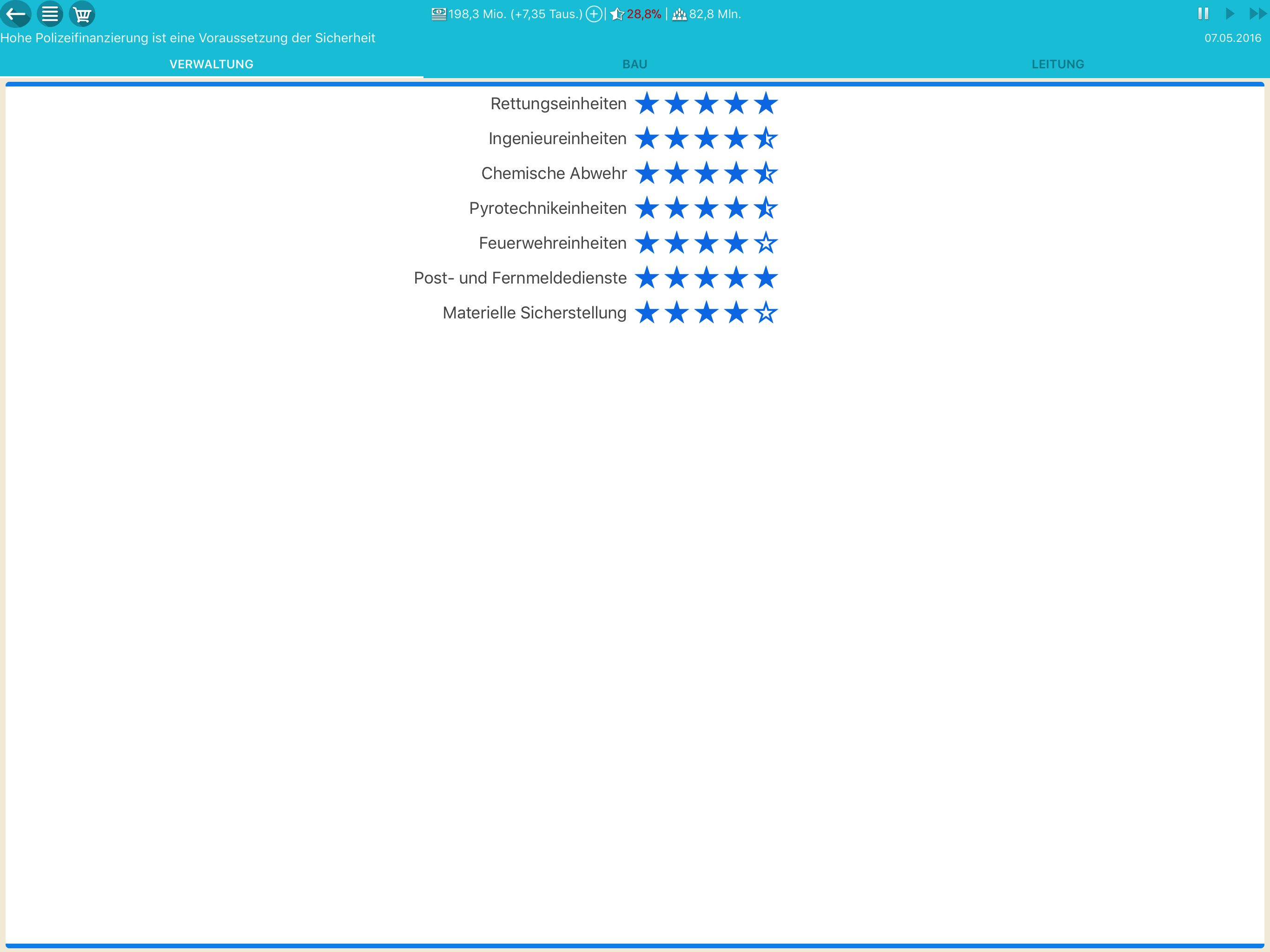Screen dimensions: 1270x952
Task: Click the banknote money icon
Action: 439,14
